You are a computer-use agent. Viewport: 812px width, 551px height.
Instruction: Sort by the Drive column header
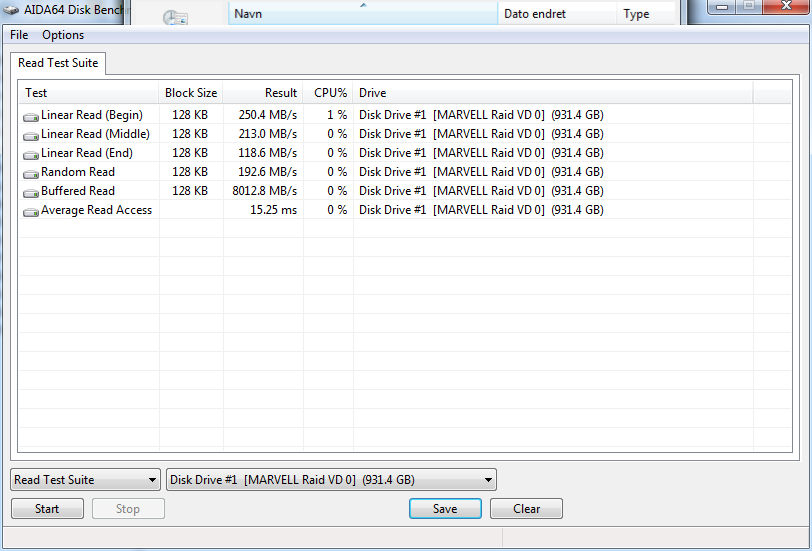(x=553, y=93)
